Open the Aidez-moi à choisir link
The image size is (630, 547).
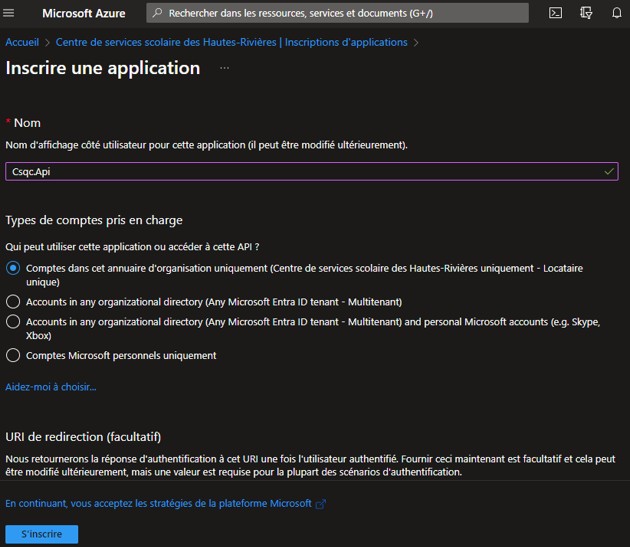point(51,387)
